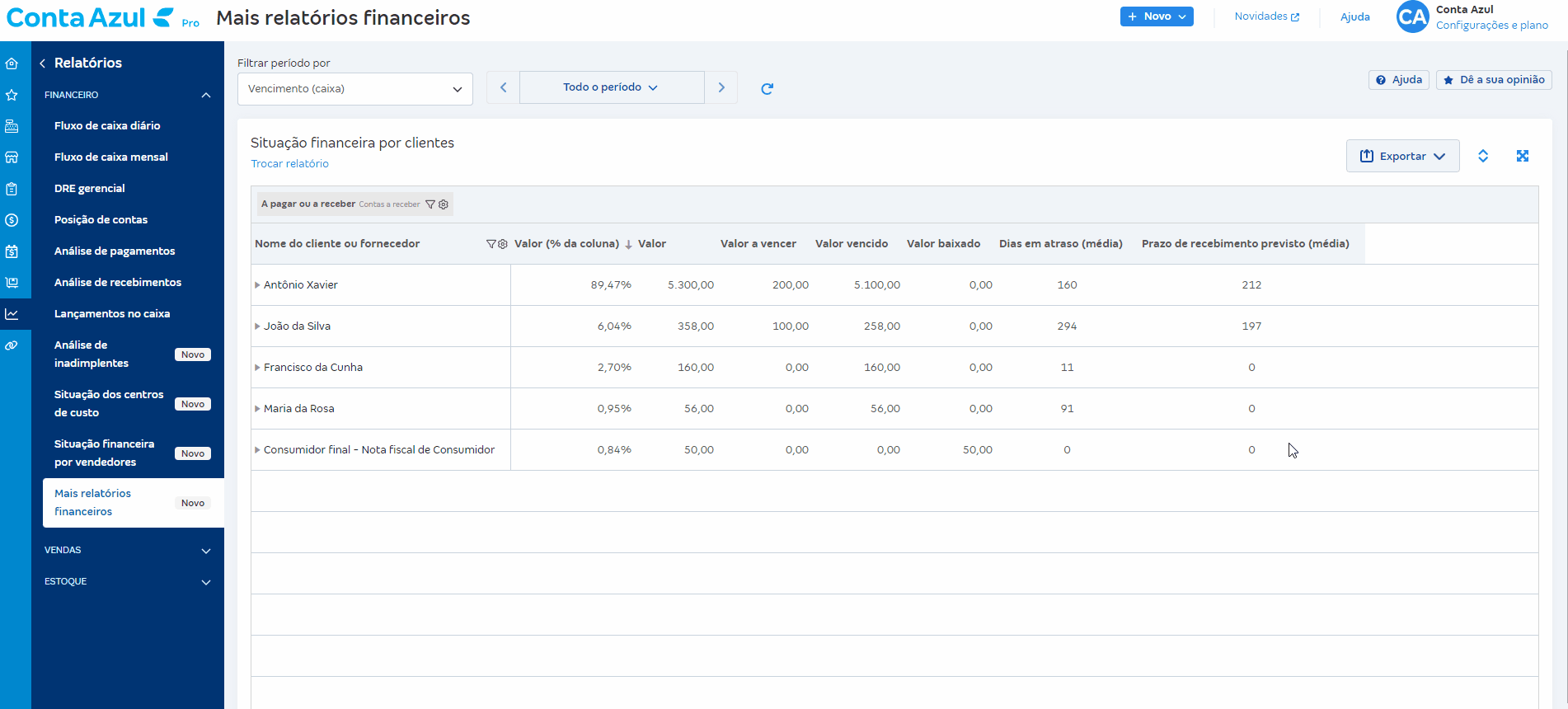Go to next period arrow
1568x709 pixels.
(x=721, y=87)
